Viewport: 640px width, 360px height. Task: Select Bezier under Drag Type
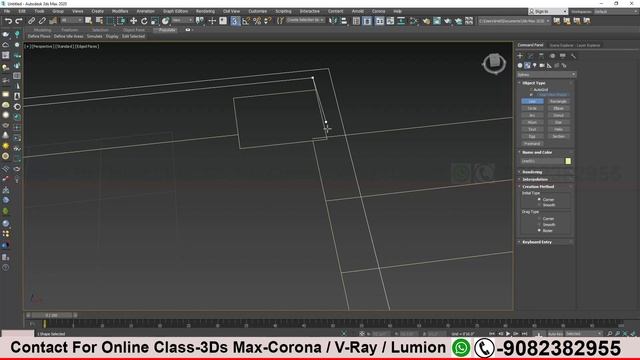point(539,231)
